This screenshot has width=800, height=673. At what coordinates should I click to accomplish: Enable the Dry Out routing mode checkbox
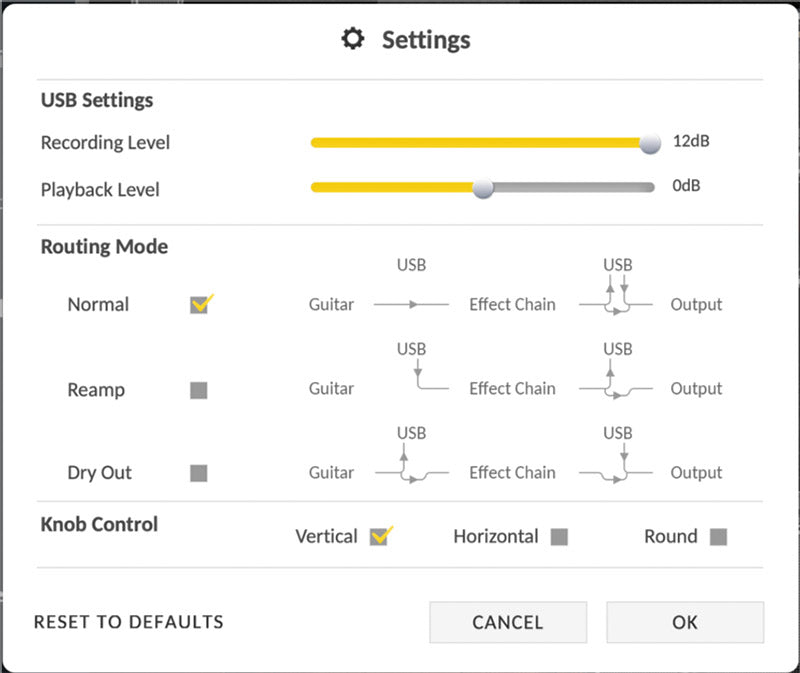click(199, 473)
